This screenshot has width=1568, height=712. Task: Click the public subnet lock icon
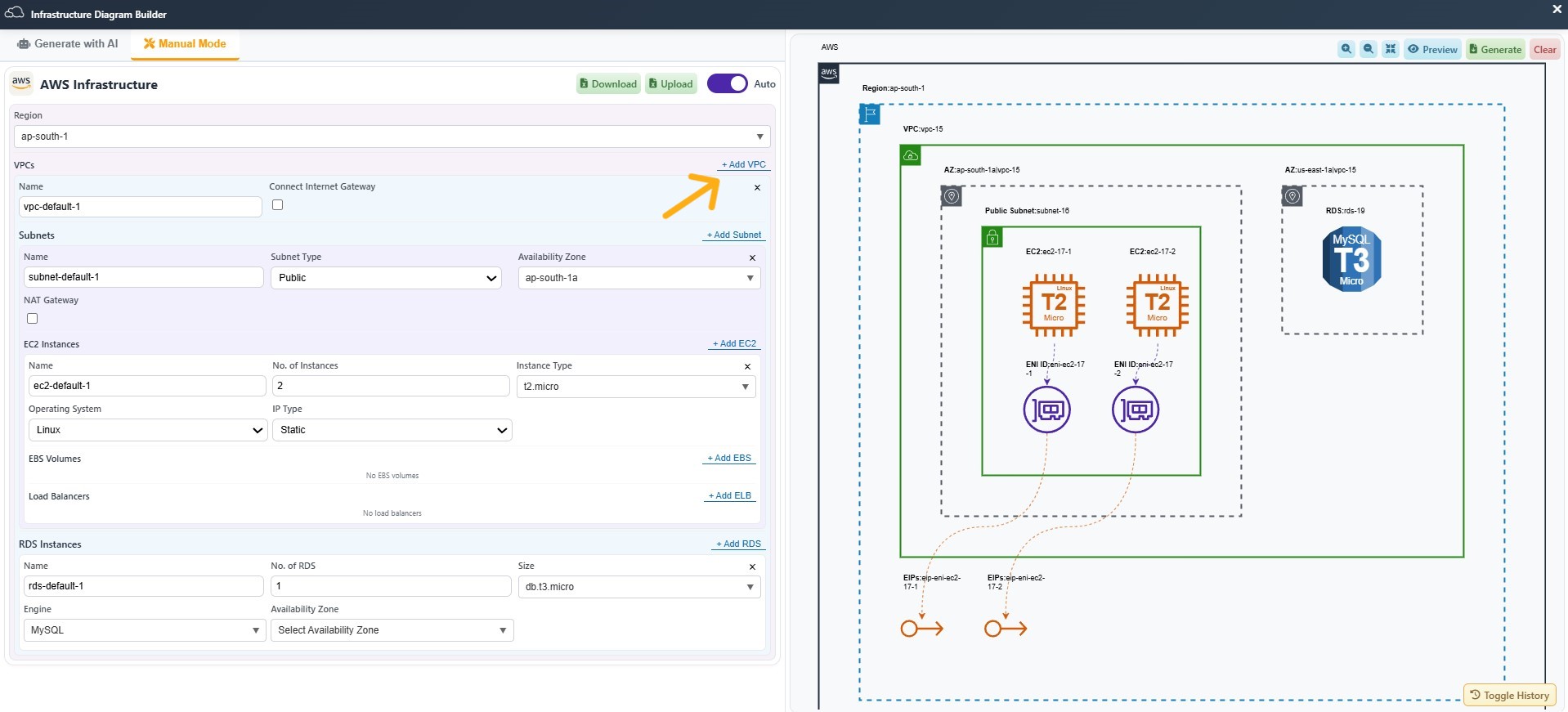pos(992,237)
